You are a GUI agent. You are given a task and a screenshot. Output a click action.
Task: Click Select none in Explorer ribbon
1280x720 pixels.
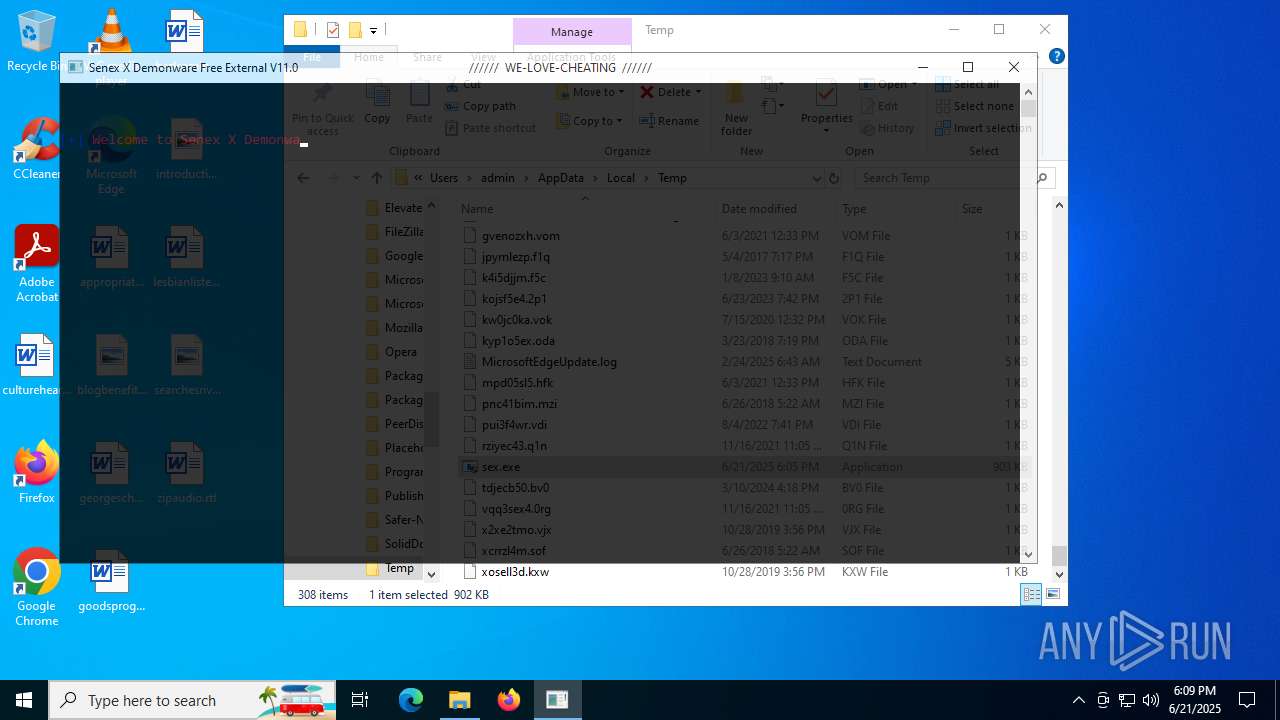pyautogui.click(x=975, y=106)
